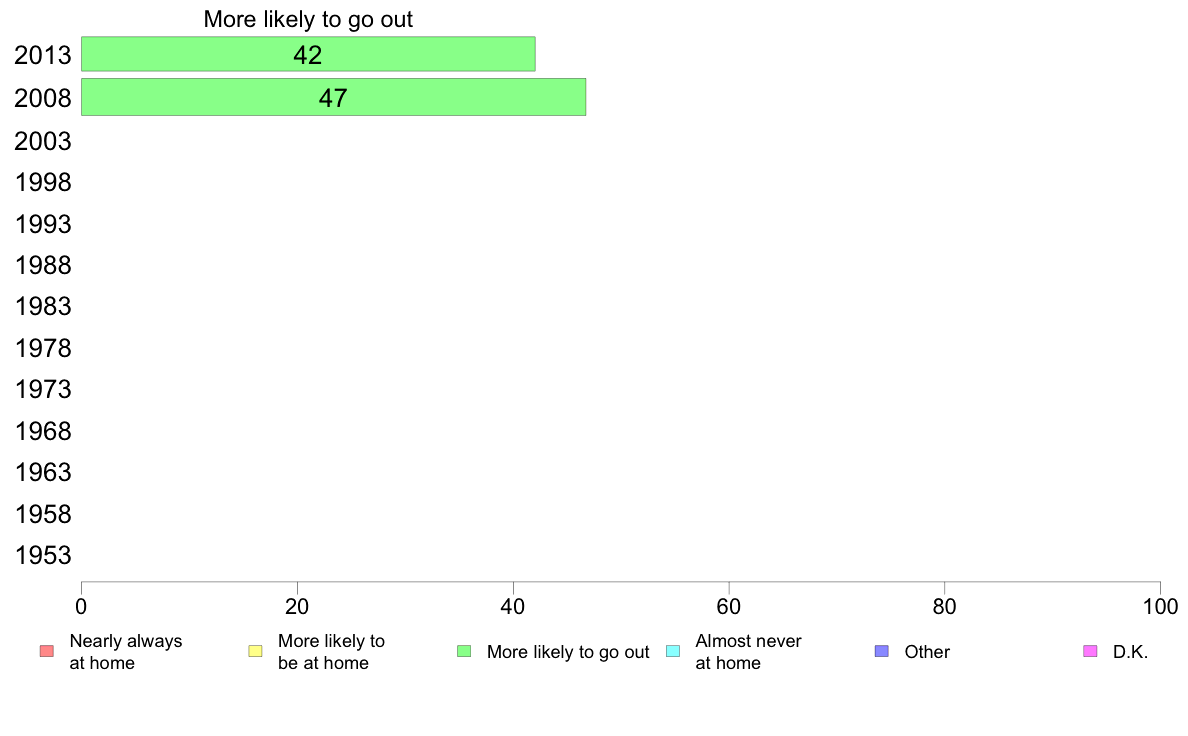Viewport: 1188px width, 736px height.
Task: Select the 2013 green bar labeled 42
Action: 308,54
